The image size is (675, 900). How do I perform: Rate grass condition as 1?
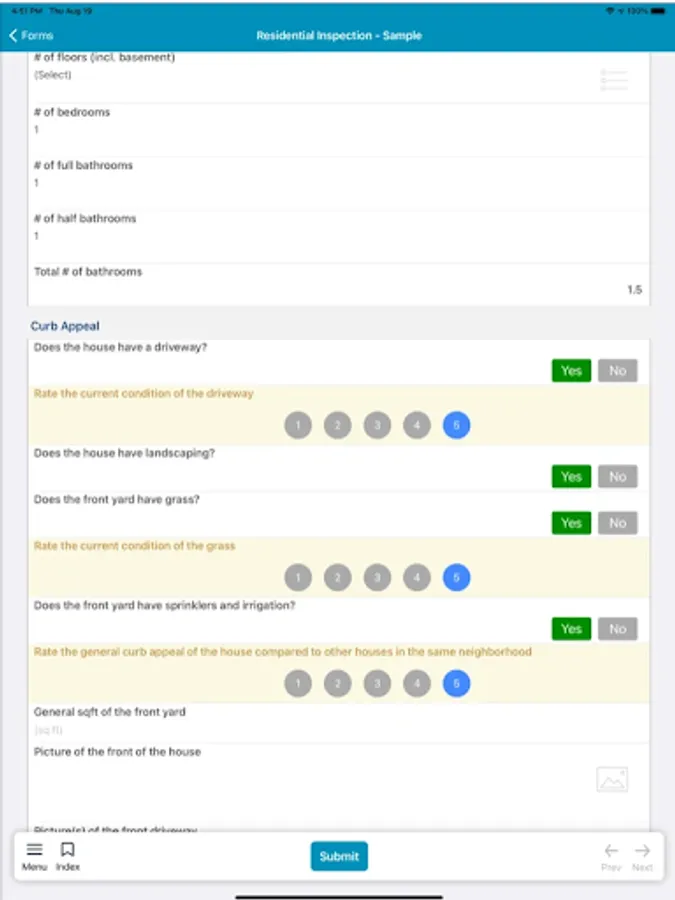point(298,578)
